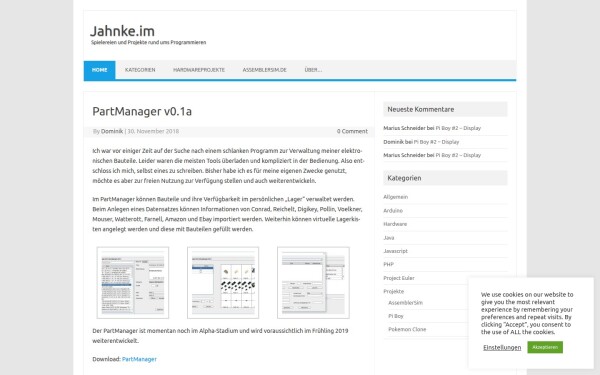Open the third PartManager screenshot thumbnail
Screen dimensions: 600x375
[x=313, y=283]
